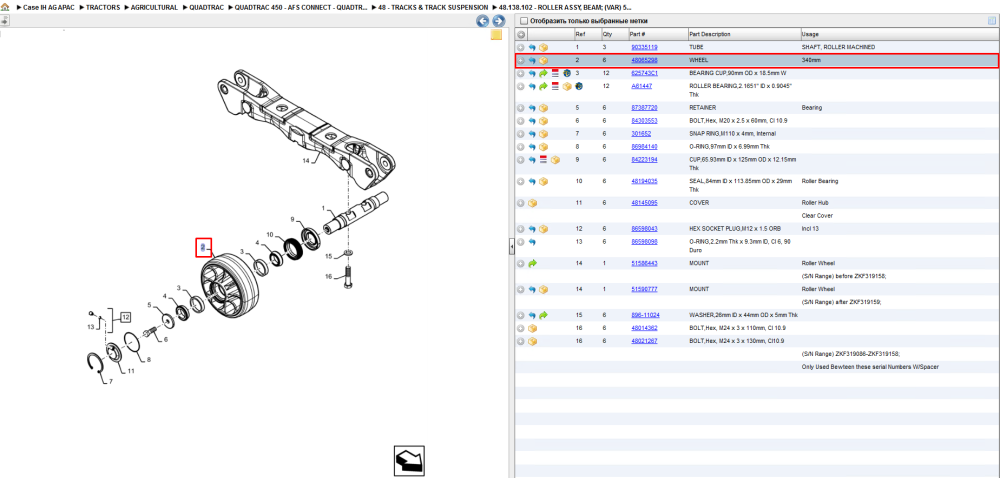This screenshot has height=478, width=1000.
Task: Open the TRACTORS breadcrumb level
Action: click(103, 8)
